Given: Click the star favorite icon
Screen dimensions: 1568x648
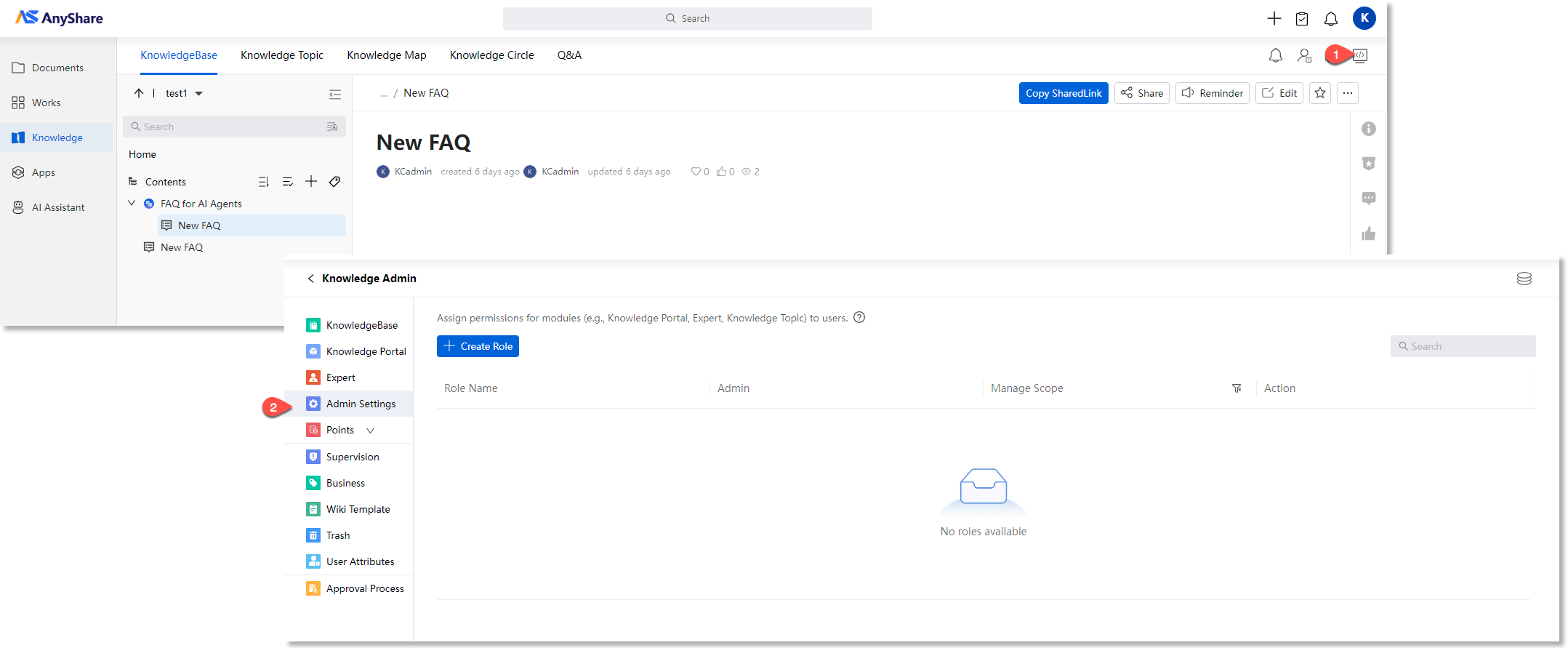Looking at the screenshot, I should [1320, 93].
